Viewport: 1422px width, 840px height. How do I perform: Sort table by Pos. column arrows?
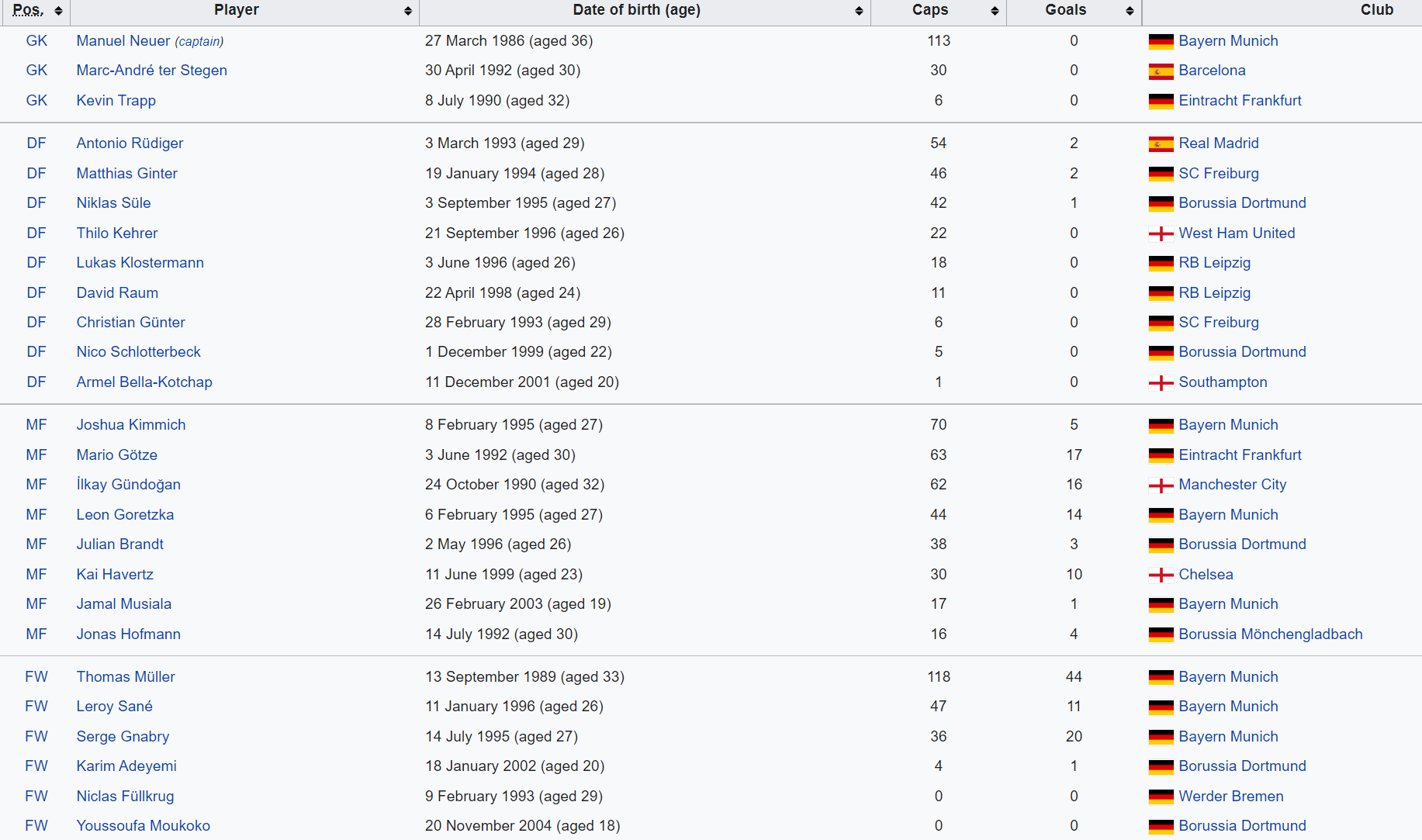58,11
